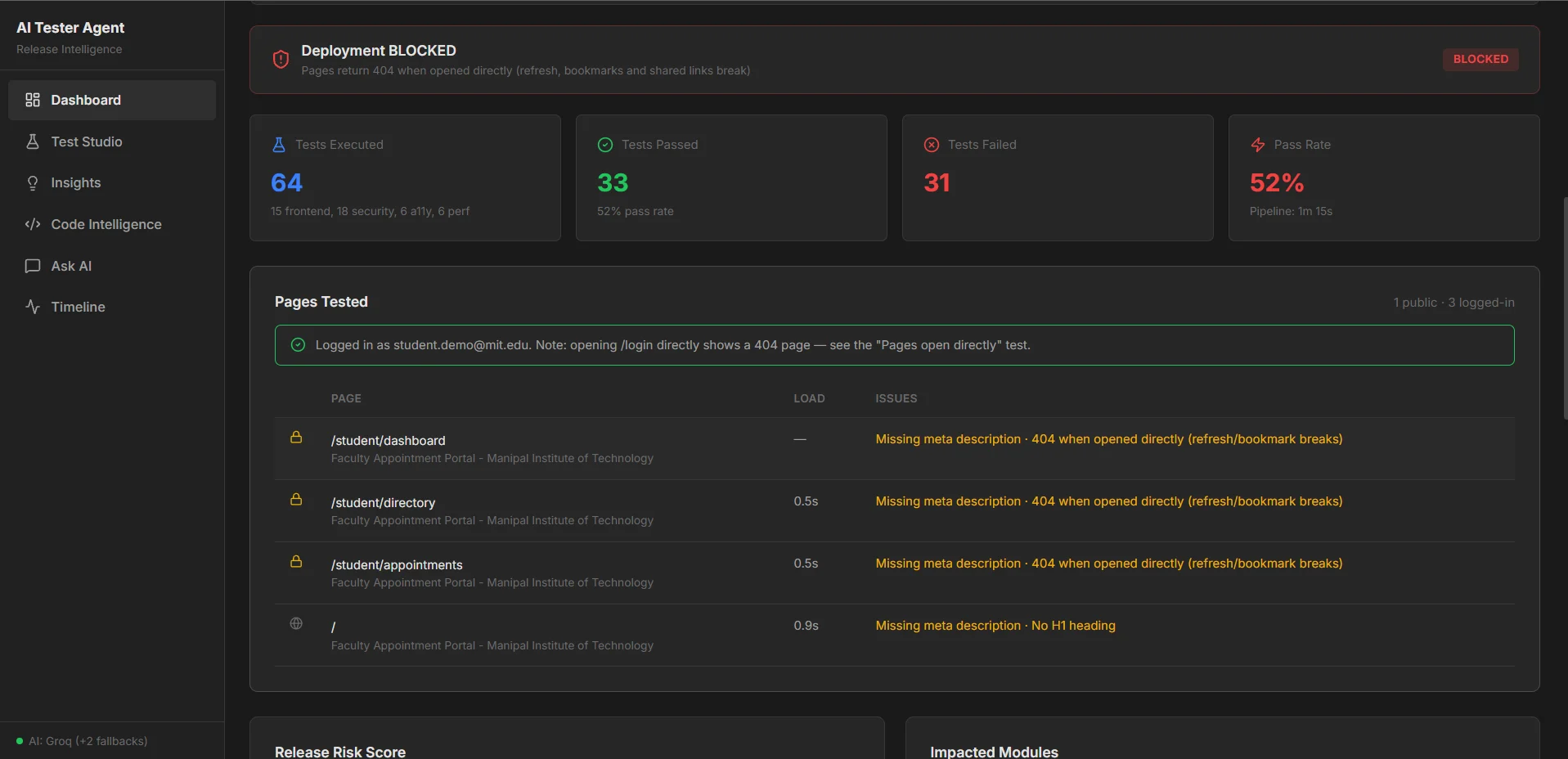The height and width of the screenshot is (759, 1568).
Task: Select the Ask AI chat bubble icon
Action: click(x=33, y=266)
